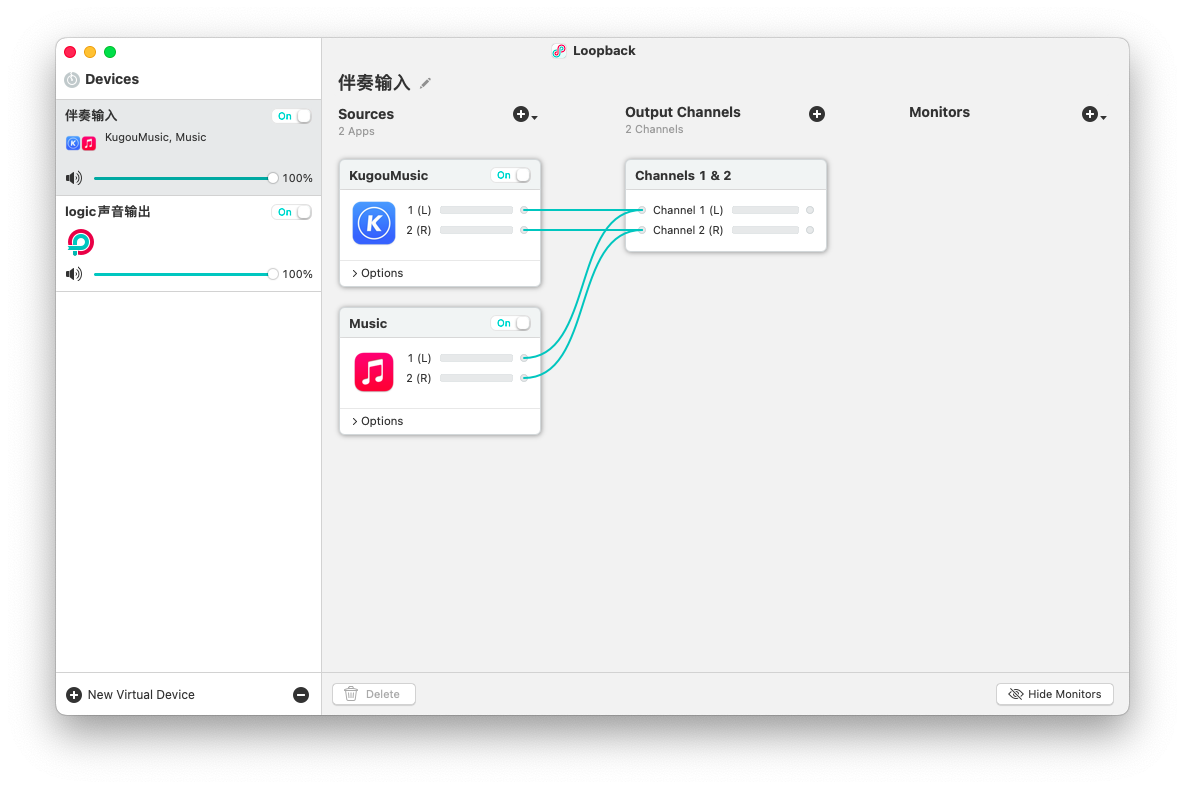
Task: Click the speaker icon for 伴奏输入 device
Action: [x=74, y=178]
